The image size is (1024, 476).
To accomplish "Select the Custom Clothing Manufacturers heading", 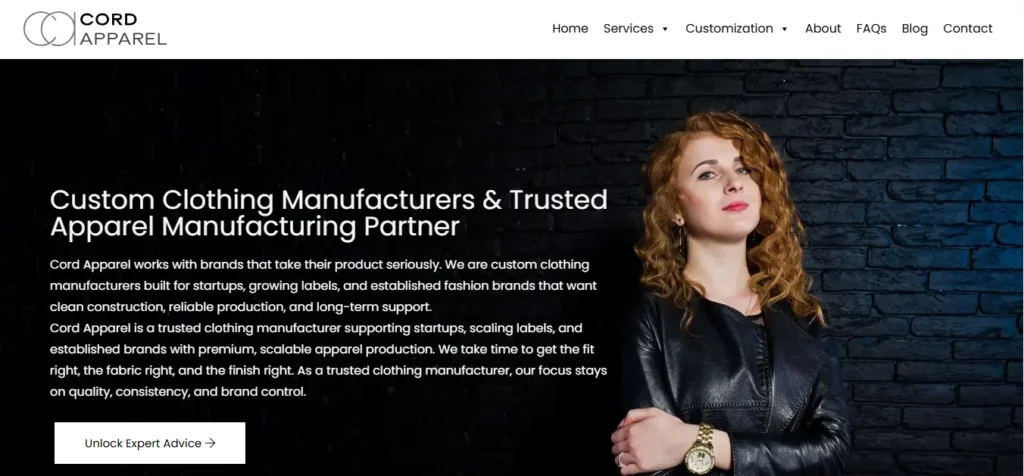I will pos(328,213).
